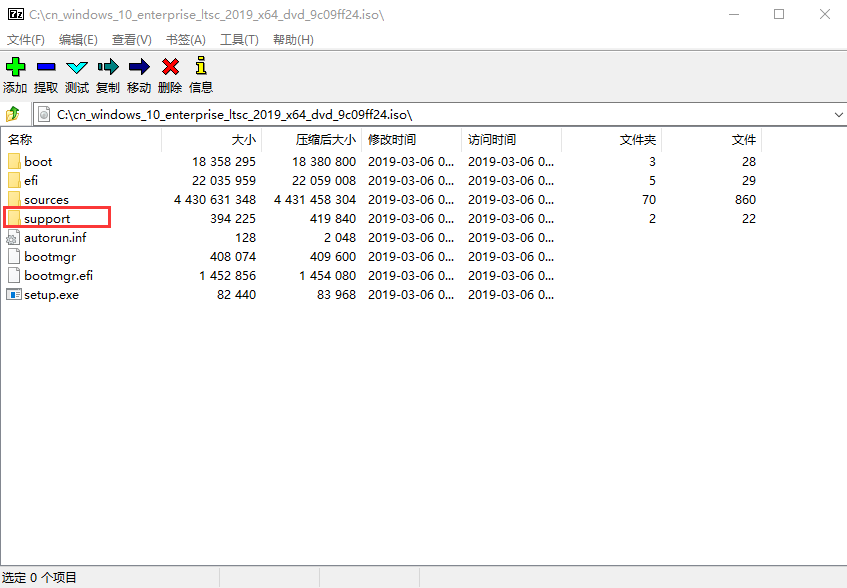
Task: Select the support folder name
Action: pos(47,219)
